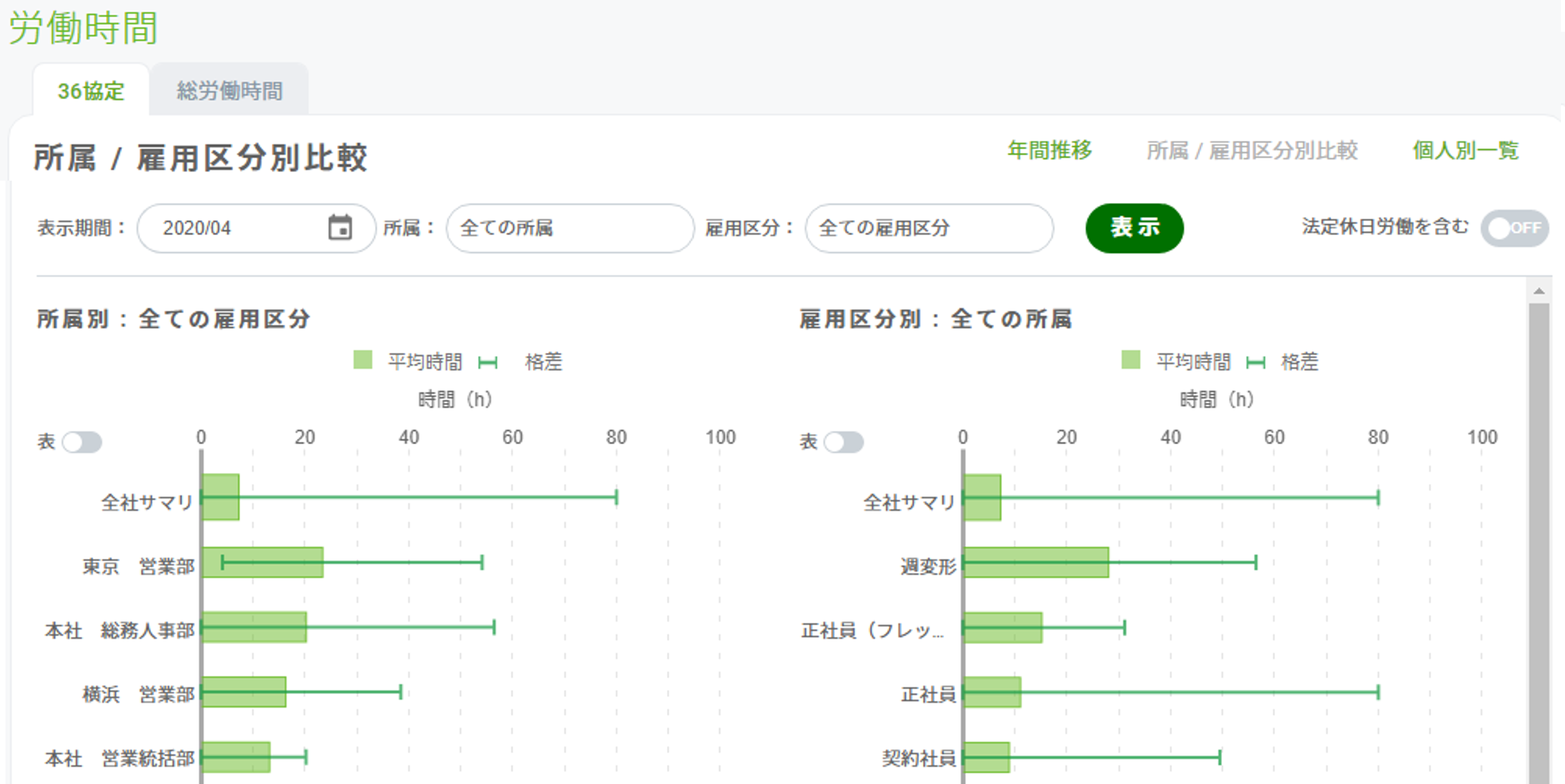The image size is (1565, 784).
Task: Click the 週変形 bar
Action: coord(1036,562)
